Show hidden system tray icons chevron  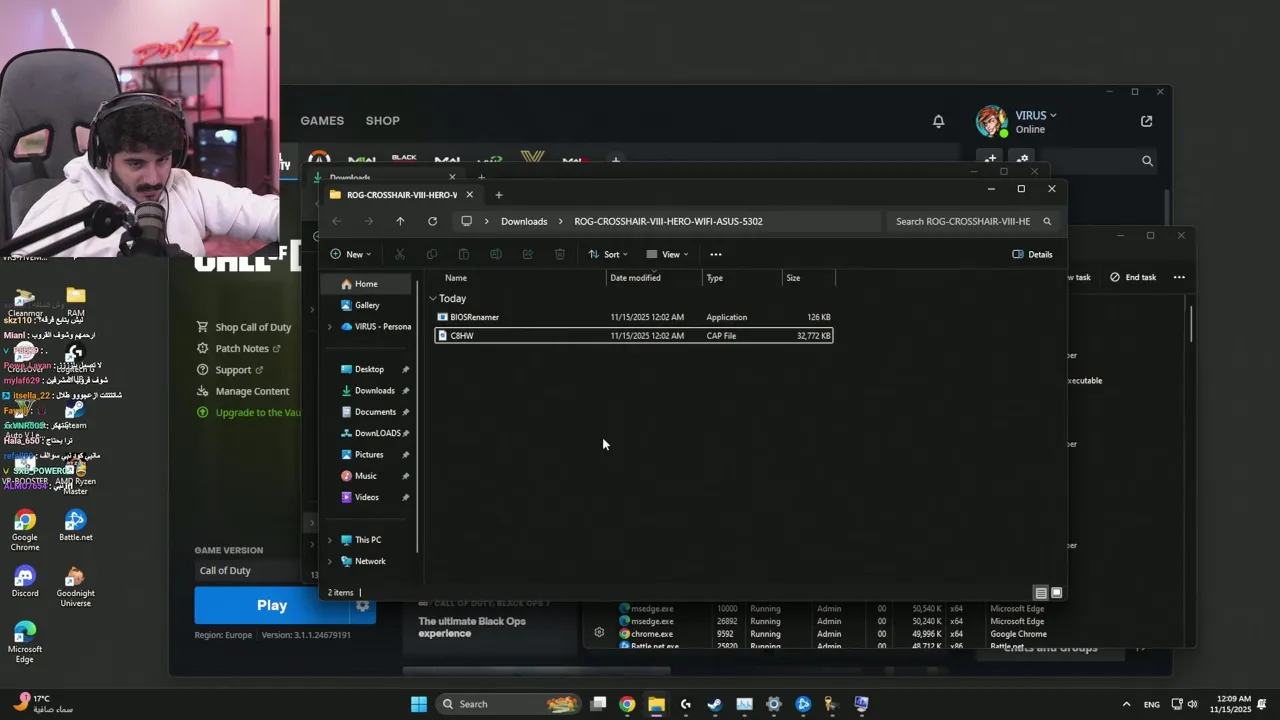coord(1126,704)
